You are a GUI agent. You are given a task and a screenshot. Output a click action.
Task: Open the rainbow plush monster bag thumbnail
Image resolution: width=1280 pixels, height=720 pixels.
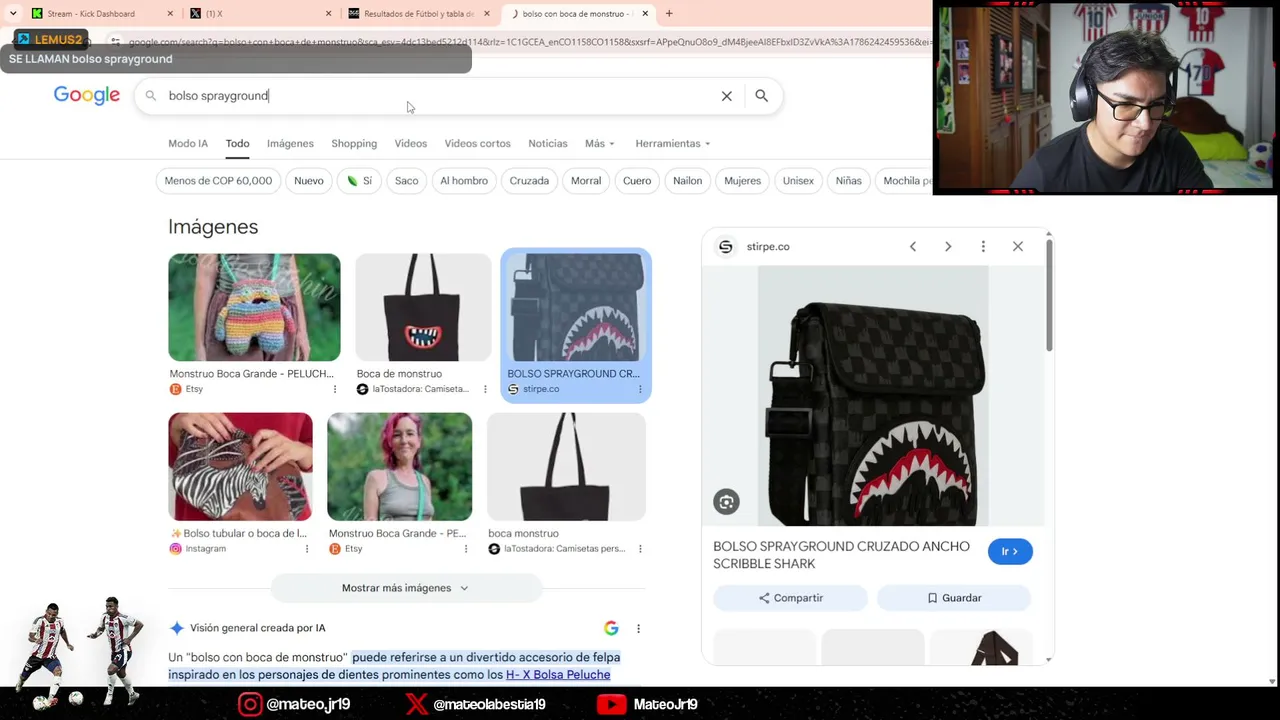[x=254, y=307]
